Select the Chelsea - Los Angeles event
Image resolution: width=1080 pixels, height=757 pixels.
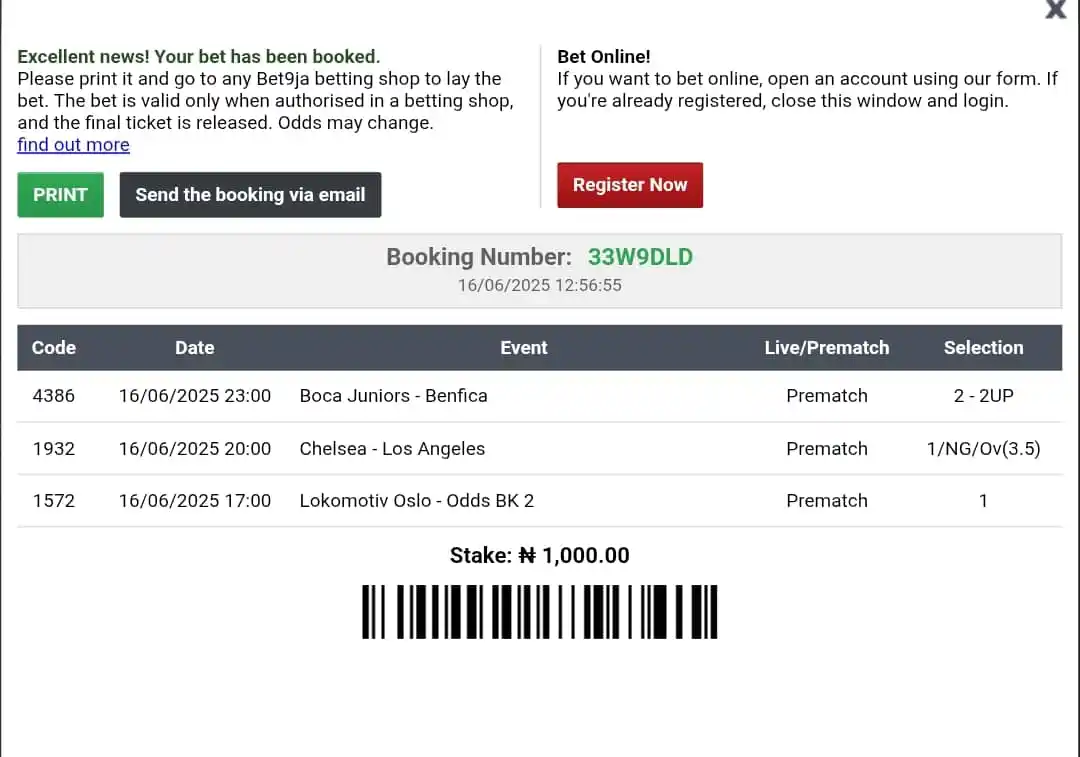pos(392,448)
